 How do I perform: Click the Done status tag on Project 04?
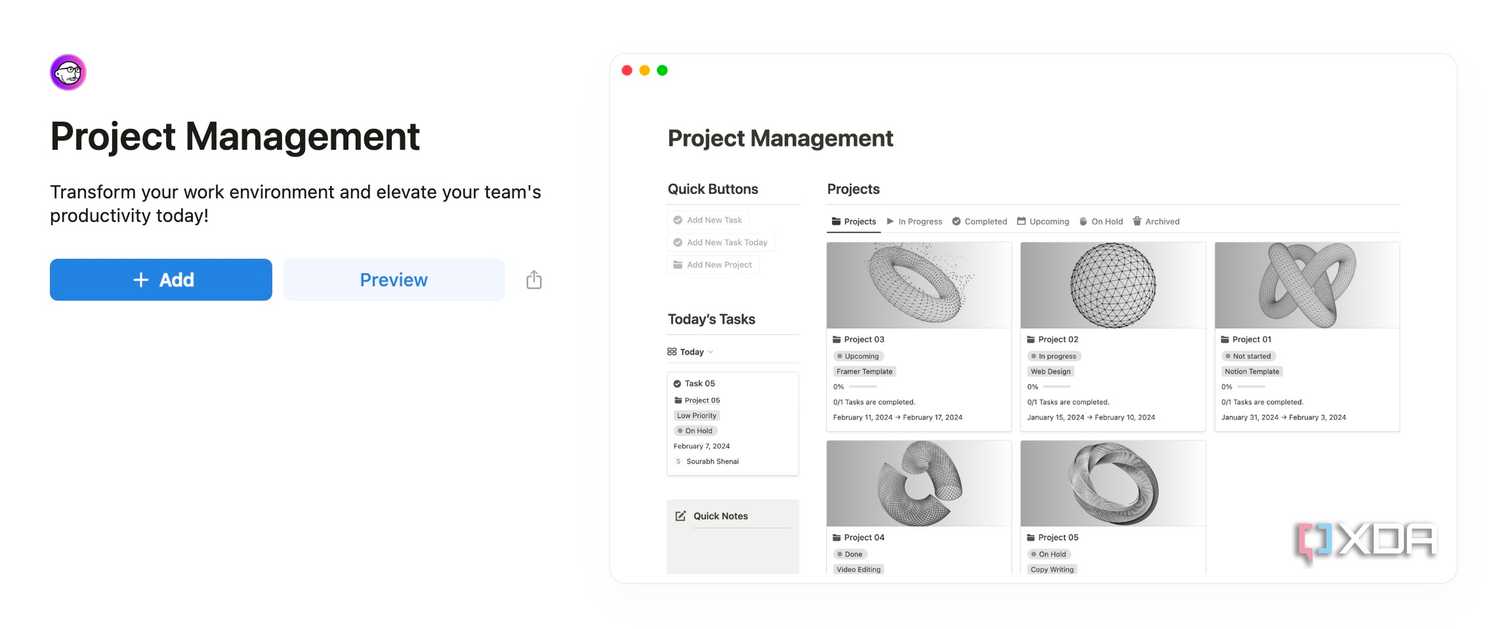850,554
